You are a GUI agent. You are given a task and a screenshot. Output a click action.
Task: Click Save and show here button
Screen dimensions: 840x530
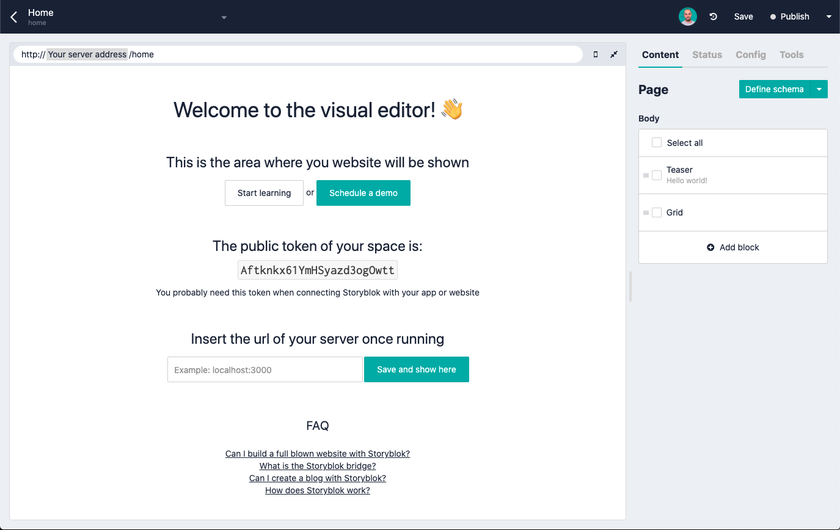(416, 369)
